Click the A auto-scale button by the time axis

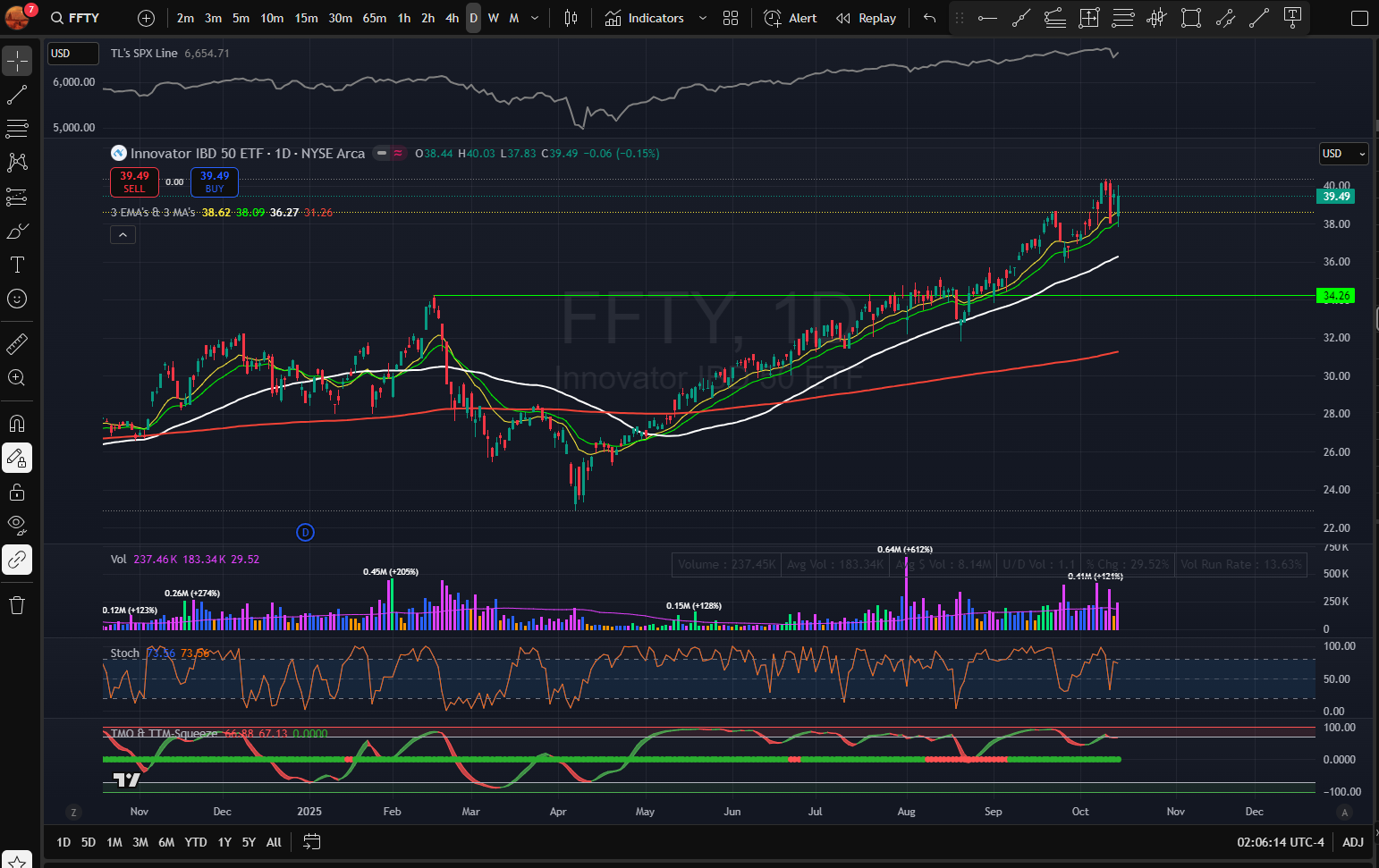click(1343, 812)
